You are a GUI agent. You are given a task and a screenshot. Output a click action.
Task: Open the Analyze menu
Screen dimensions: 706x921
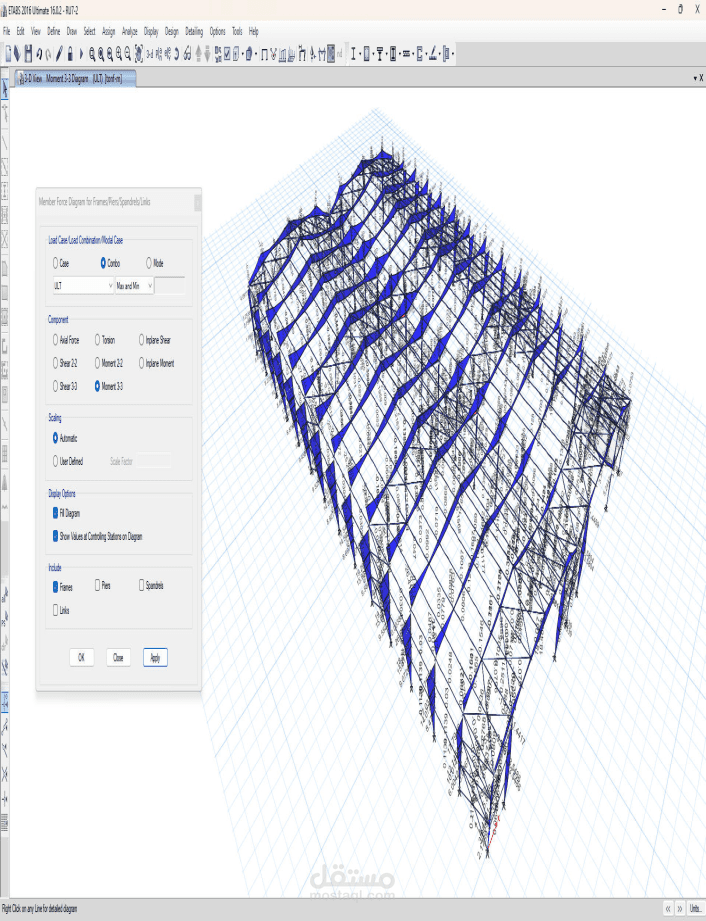[x=129, y=32]
